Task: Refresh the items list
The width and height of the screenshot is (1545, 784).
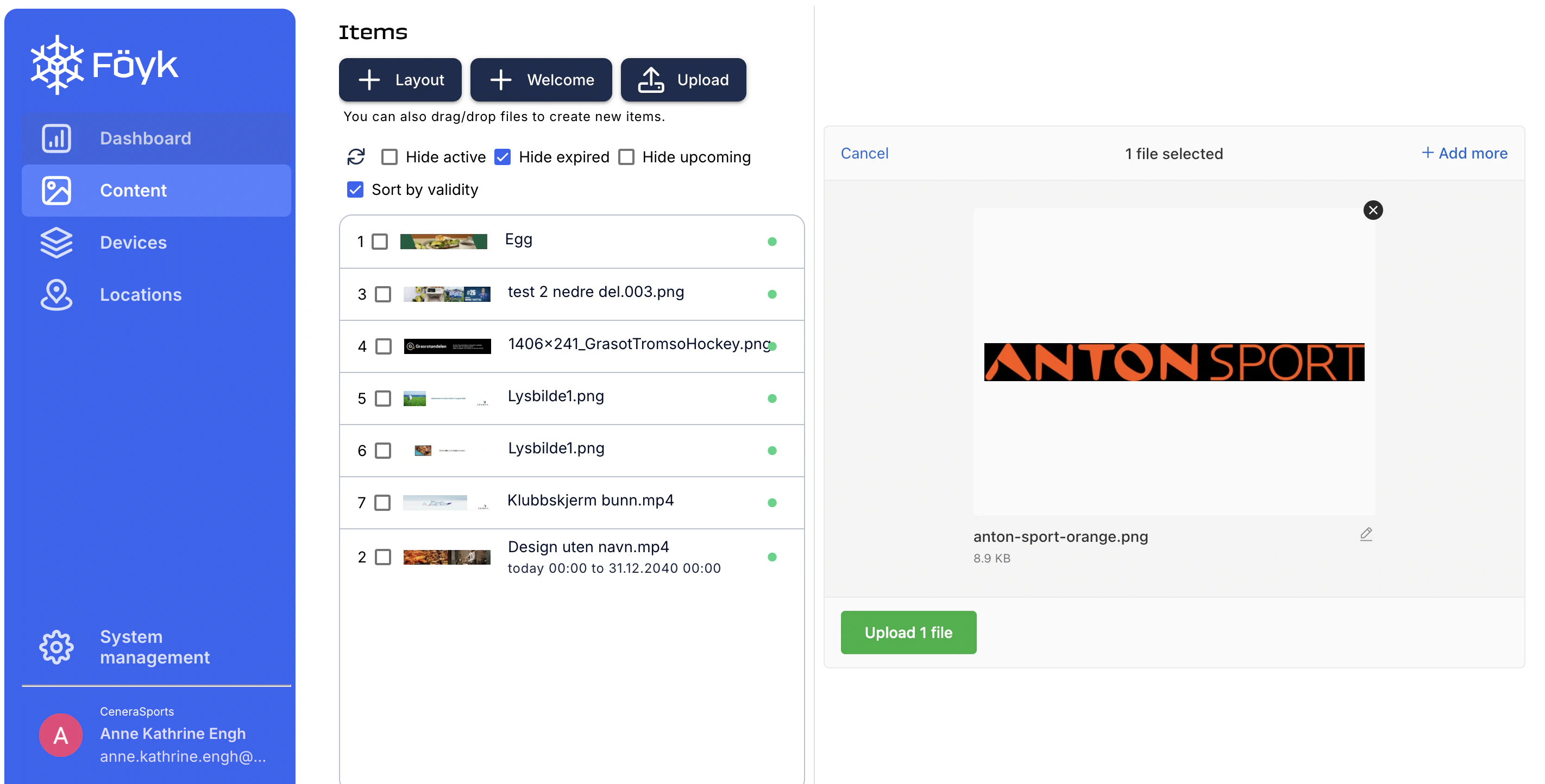Action: (356, 157)
